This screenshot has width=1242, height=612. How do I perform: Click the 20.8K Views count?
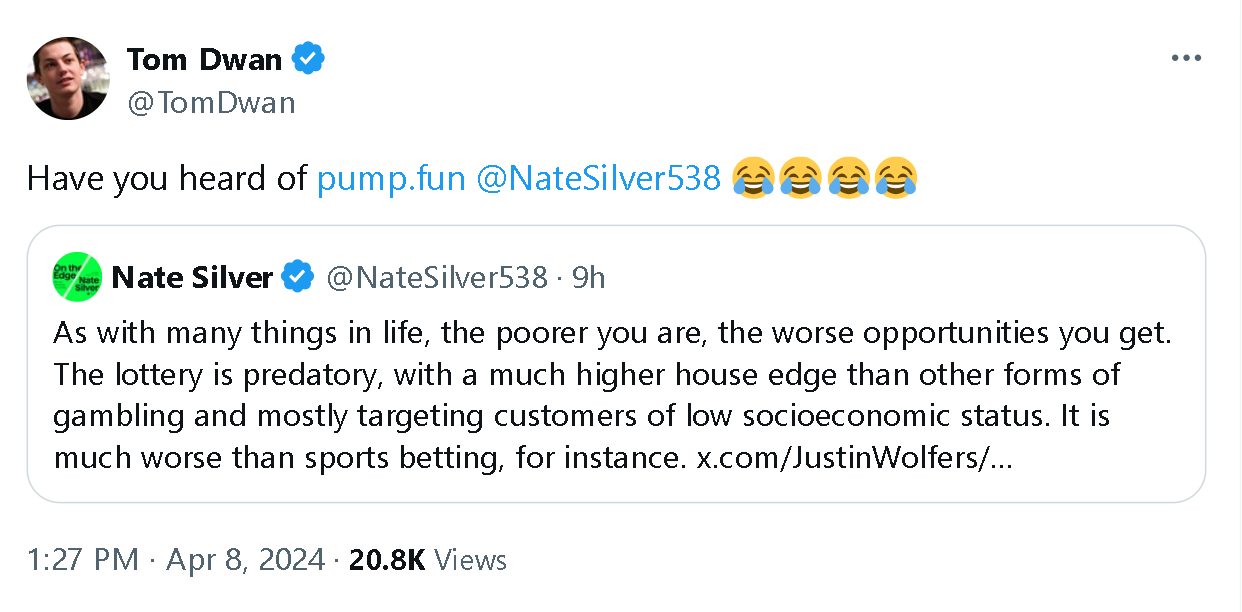pos(427,560)
